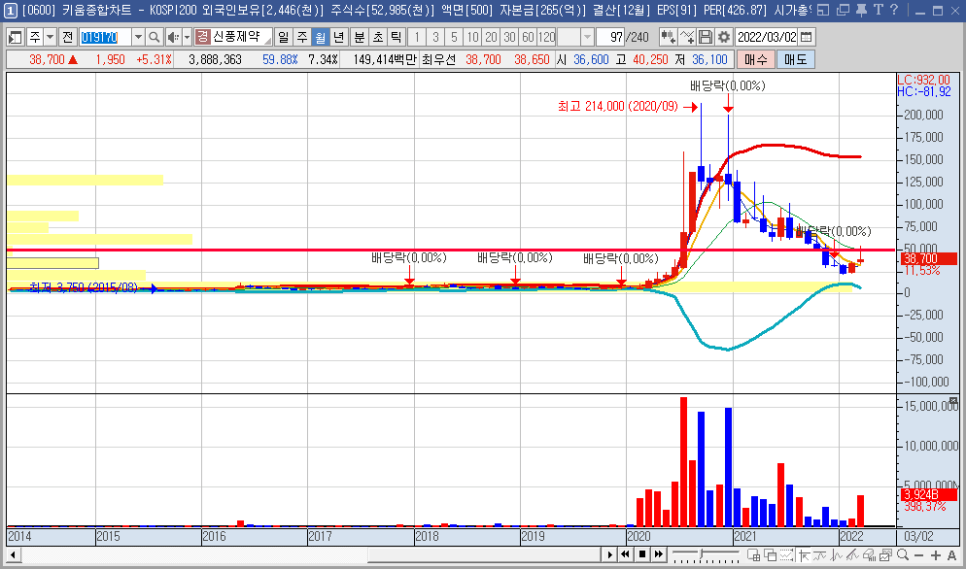Switch to 일 (daily) chart period
This screenshot has width=966, height=569.
(x=284, y=37)
